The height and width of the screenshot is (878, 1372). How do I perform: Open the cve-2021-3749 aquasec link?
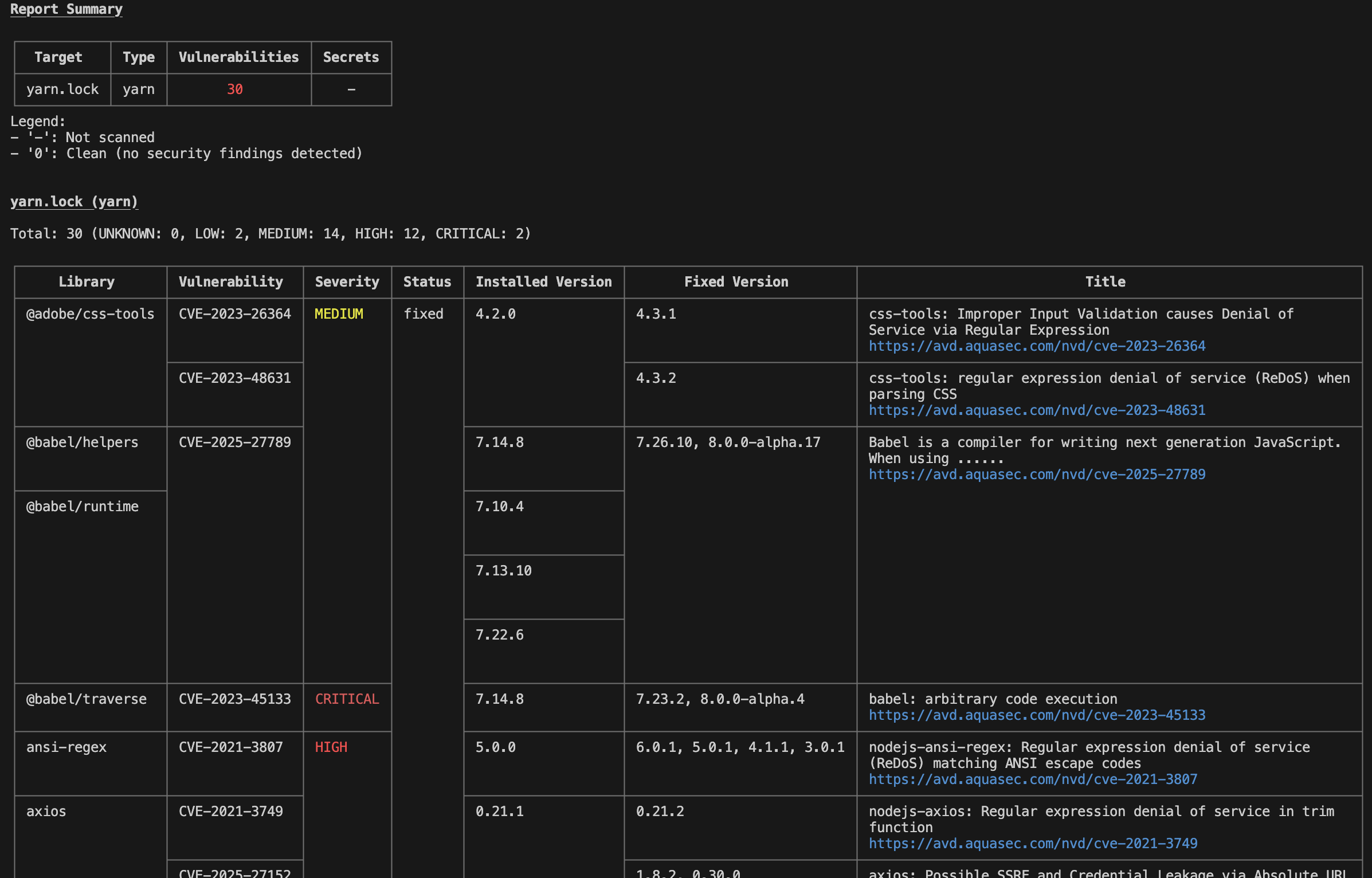coord(1033,844)
